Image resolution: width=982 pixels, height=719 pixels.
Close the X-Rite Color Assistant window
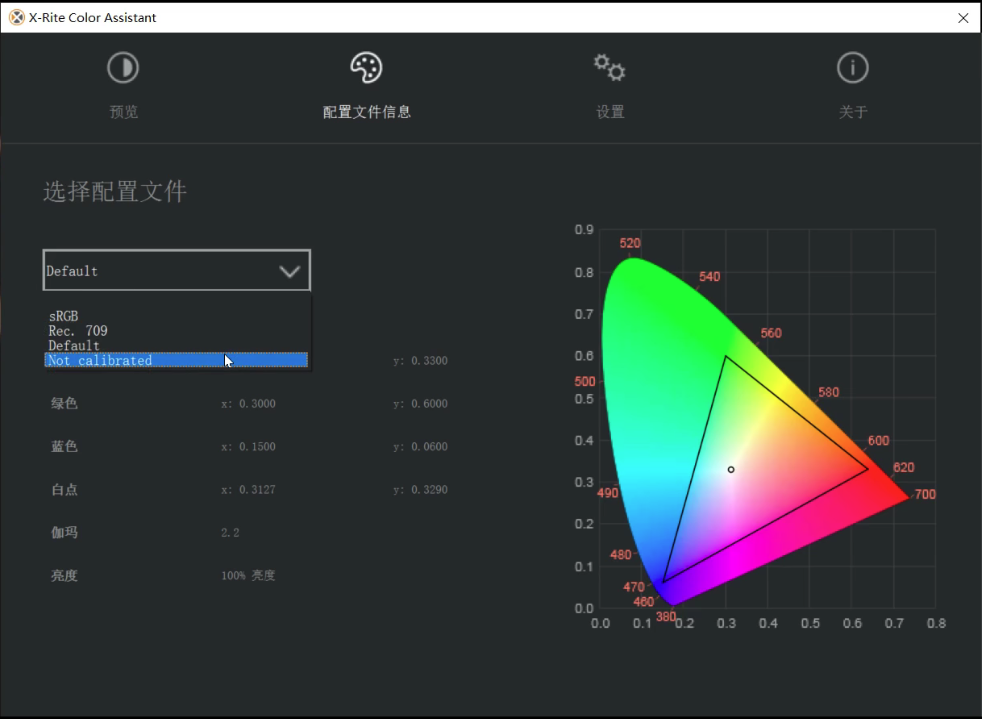963,17
